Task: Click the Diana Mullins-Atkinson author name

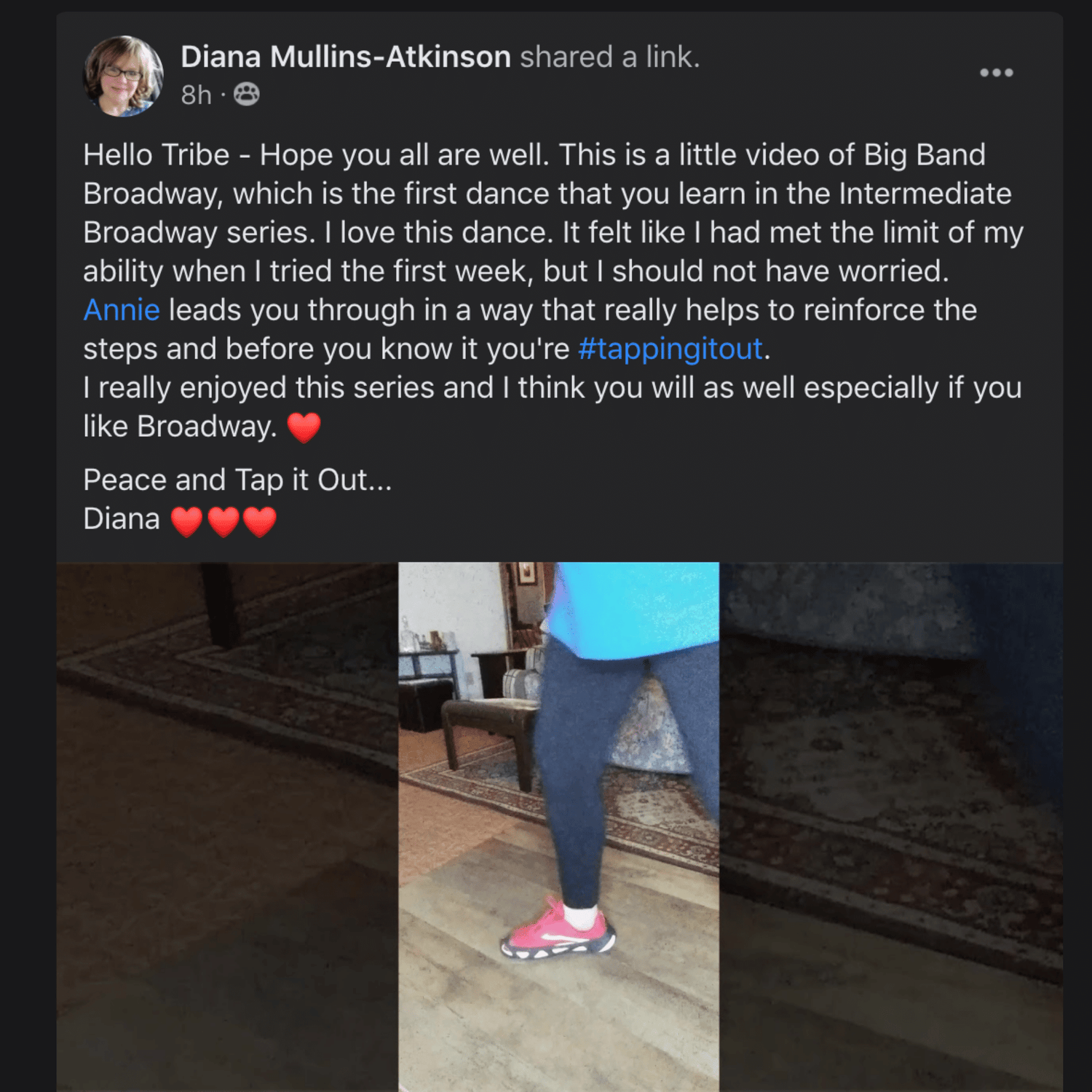Action: click(346, 57)
